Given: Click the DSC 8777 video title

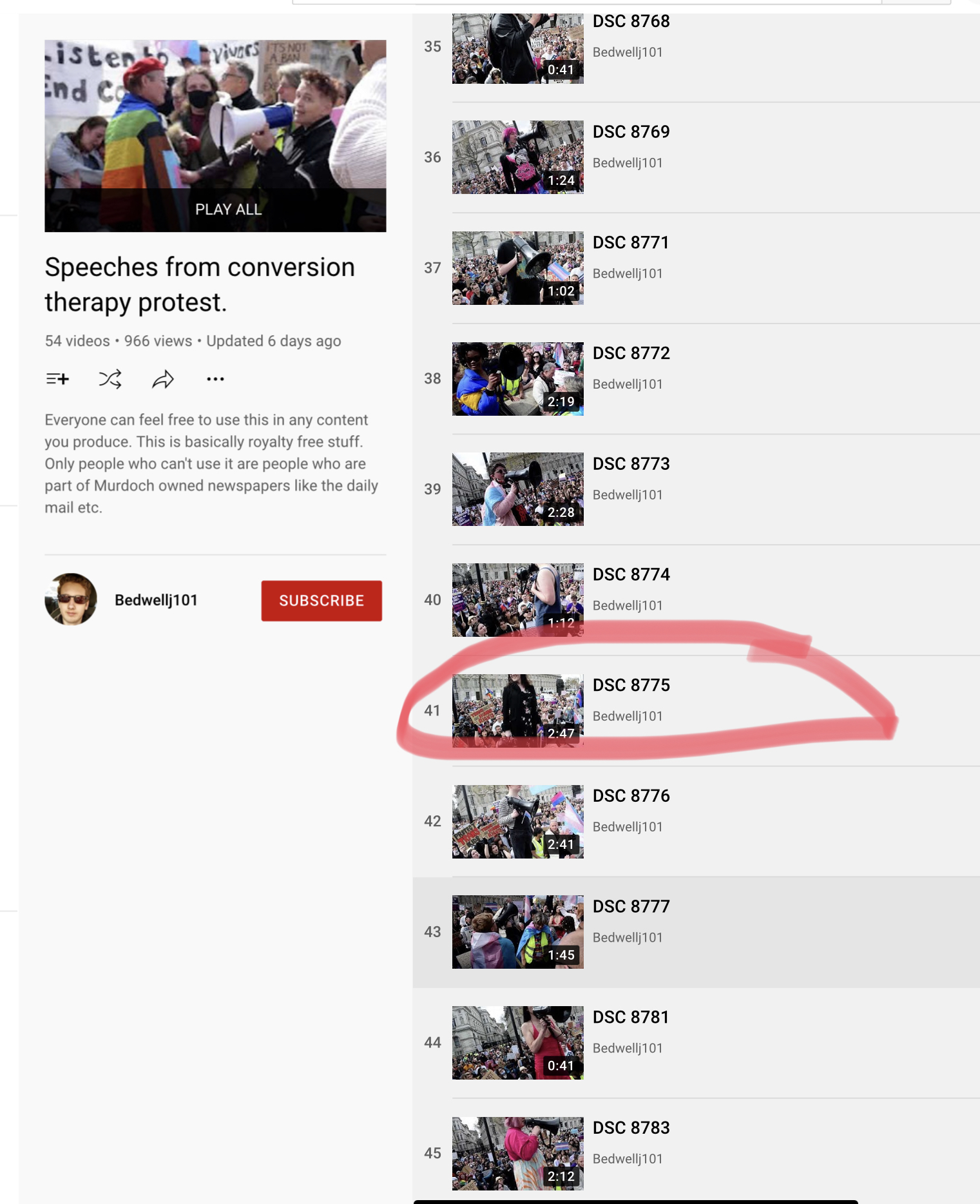Looking at the screenshot, I should [x=631, y=906].
